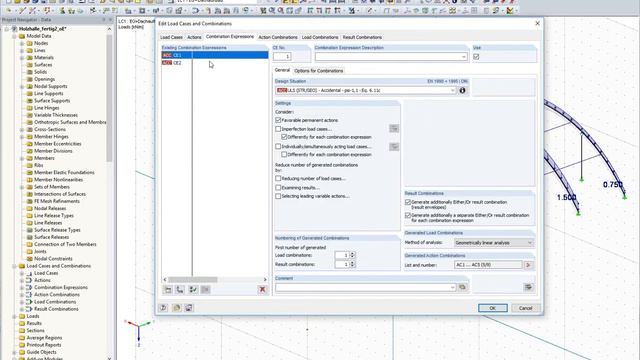This screenshot has height=360, width=640.
Task: Click the second icon below expressions list
Action: [x=180, y=289]
